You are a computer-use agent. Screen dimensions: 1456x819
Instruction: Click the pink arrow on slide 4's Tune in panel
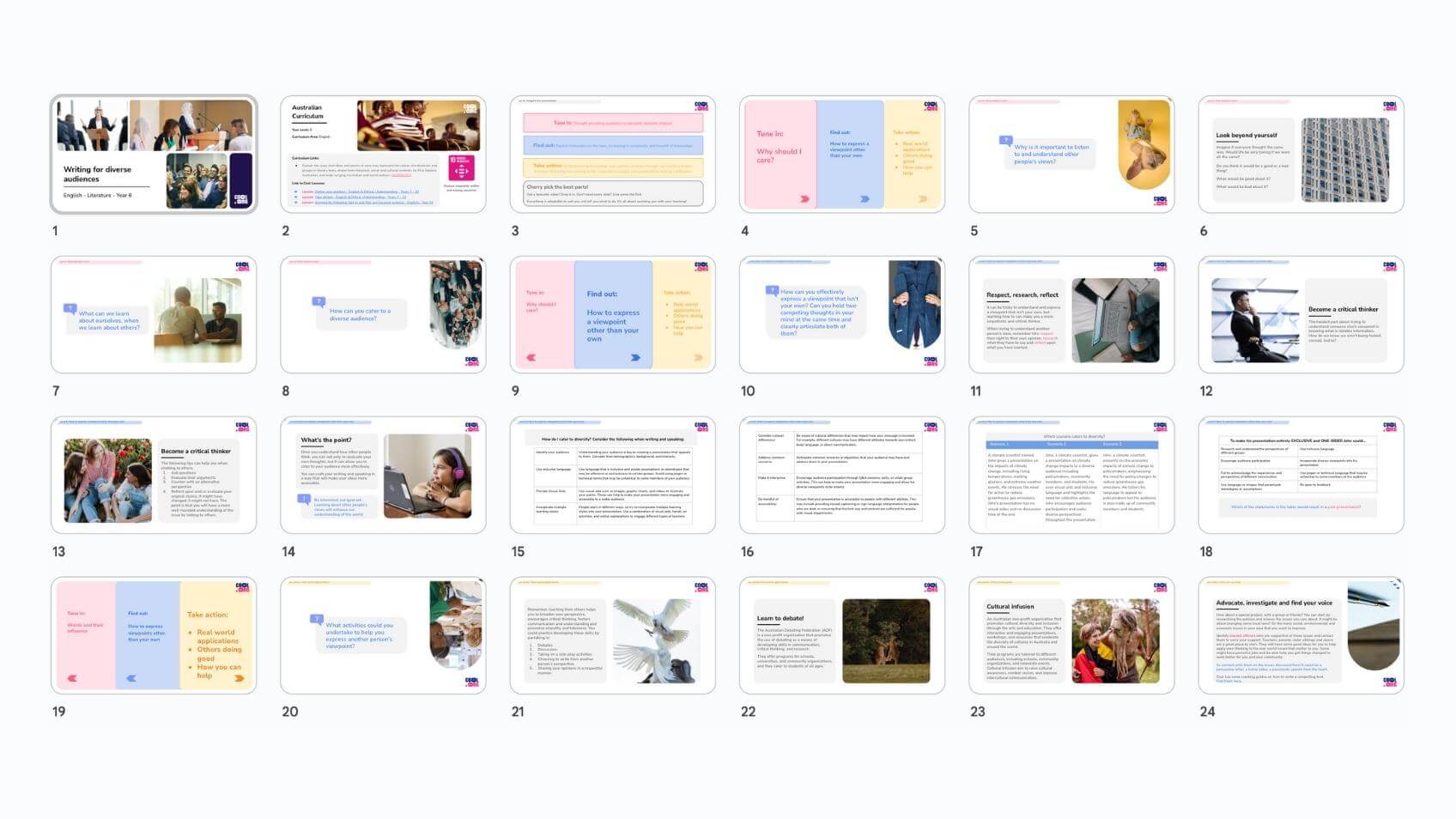pyautogui.click(x=804, y=199)
